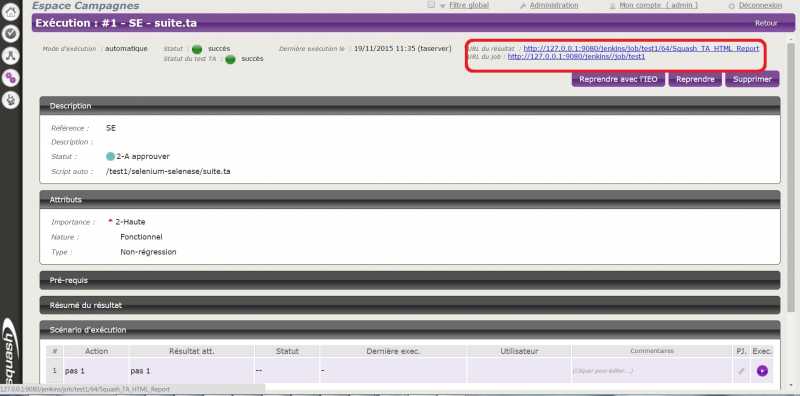Open the Requirements workspace checkmark icon
The image size is (800, 396).
[10, 34]
